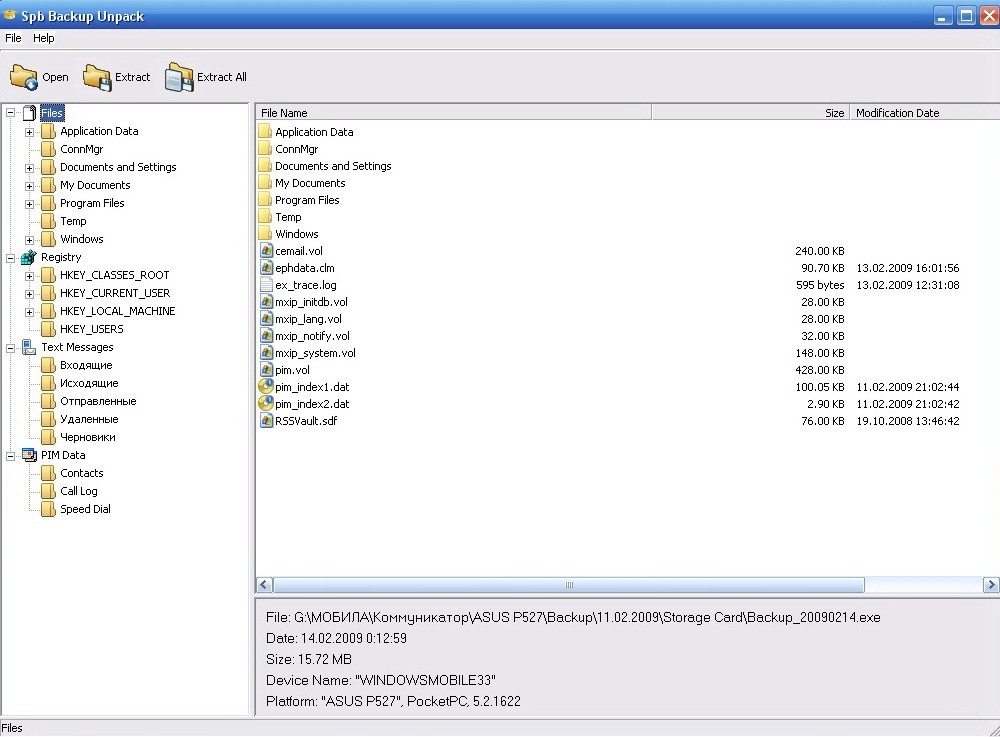This screenshot has width=1000, height=737.
Task: Expand Program Files tree node
Action: [x=29, y=204]
